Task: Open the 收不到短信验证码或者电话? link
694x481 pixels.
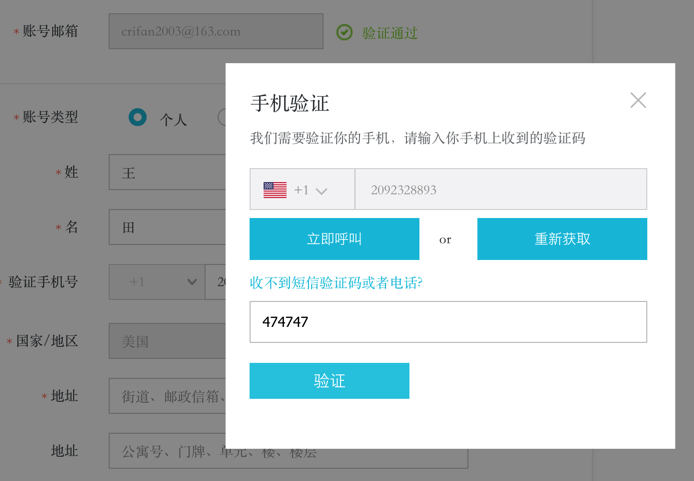Action: point(336,283)
